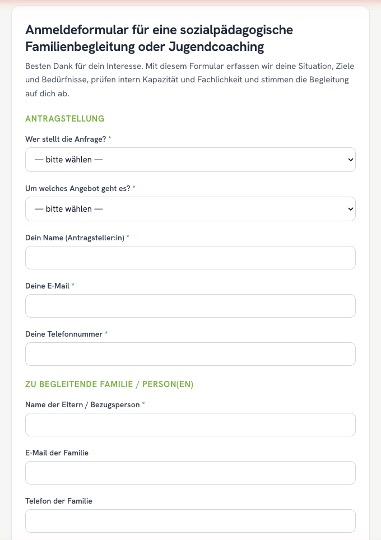
Task: Select the "Deine Telefonnummer" input field
Action: 190,354
